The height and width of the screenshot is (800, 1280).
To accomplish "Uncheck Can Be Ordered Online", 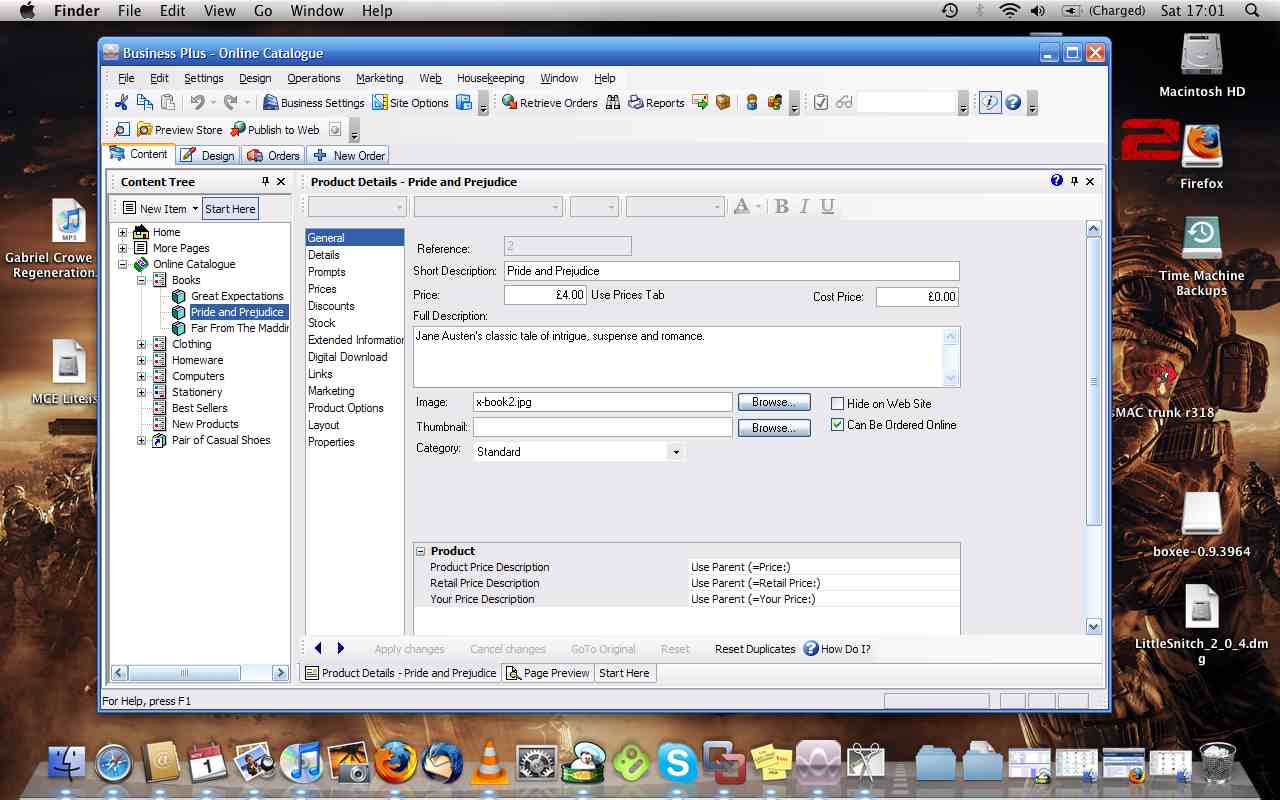I will (x=838, y=425).
